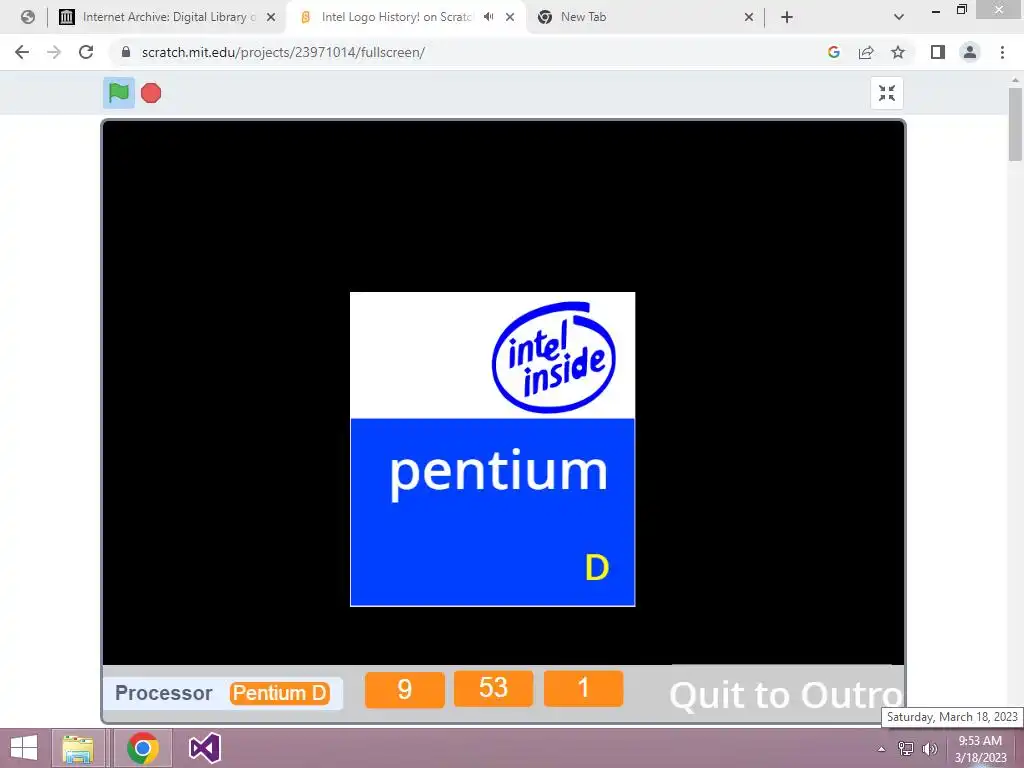Reload the Scratch page
1024x768 pixels.
coord(86,52)
